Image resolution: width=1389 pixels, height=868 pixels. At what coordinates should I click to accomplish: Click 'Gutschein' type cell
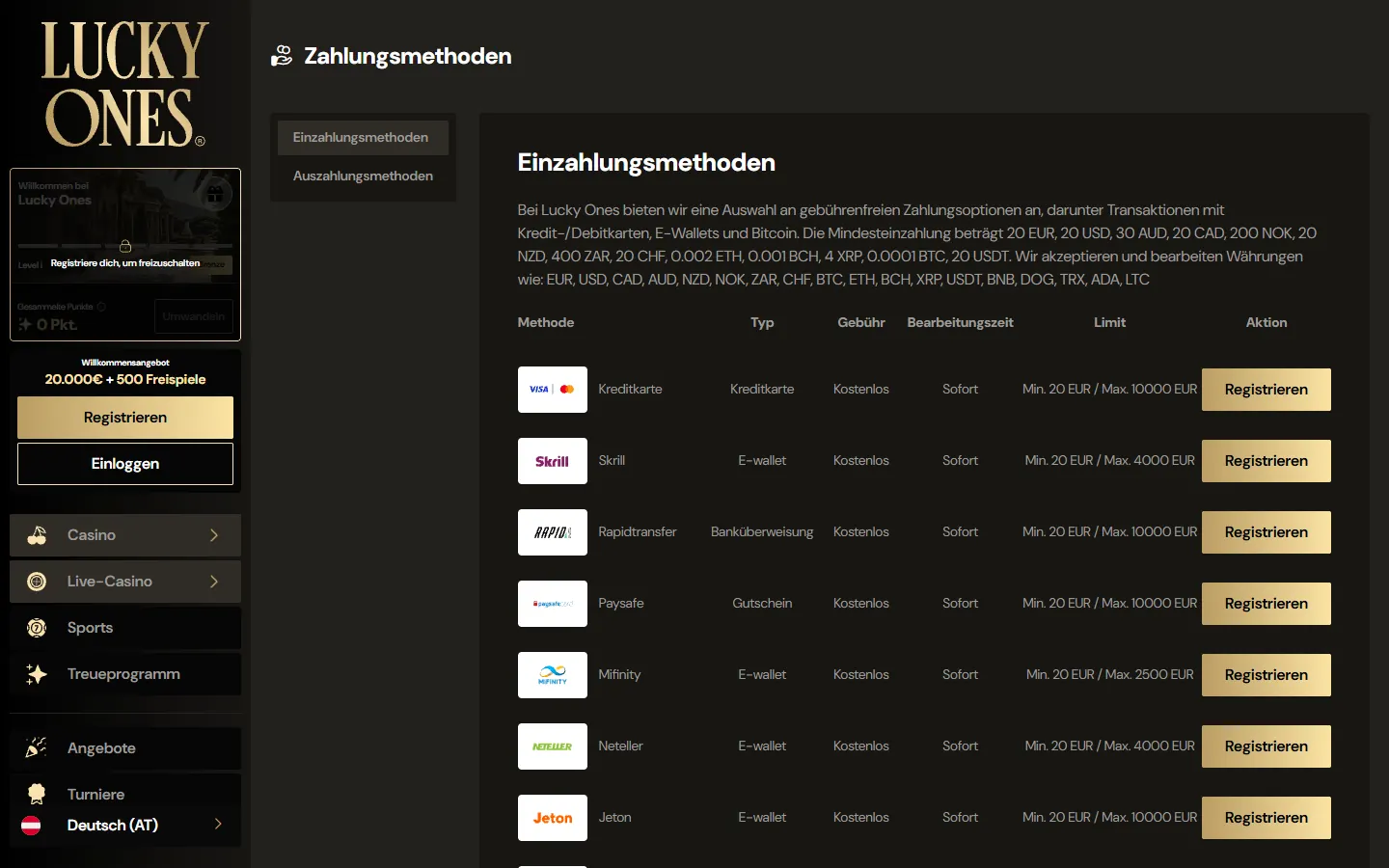762,604
